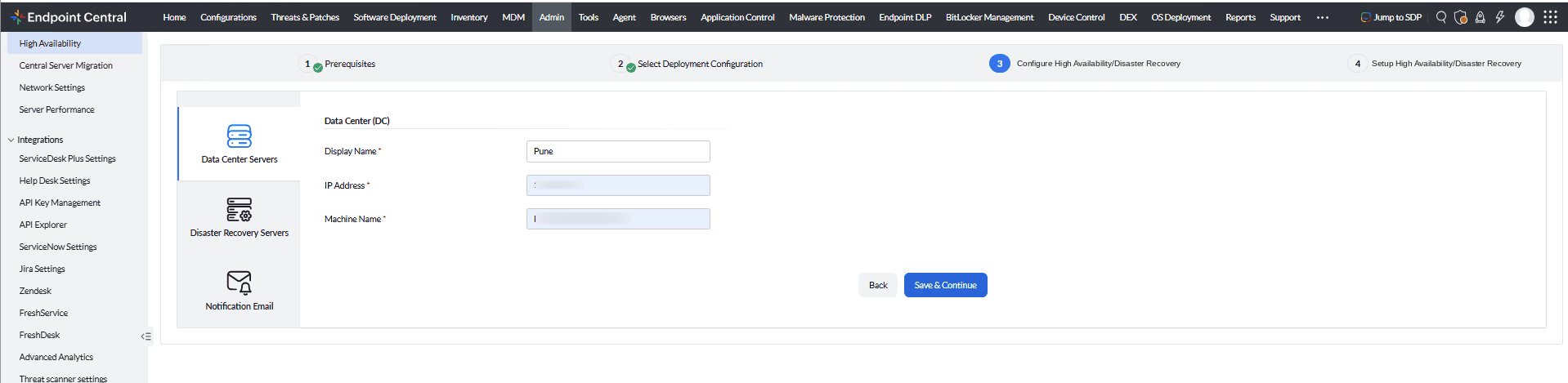Open FreshService in sidebar

pos(43,313)
